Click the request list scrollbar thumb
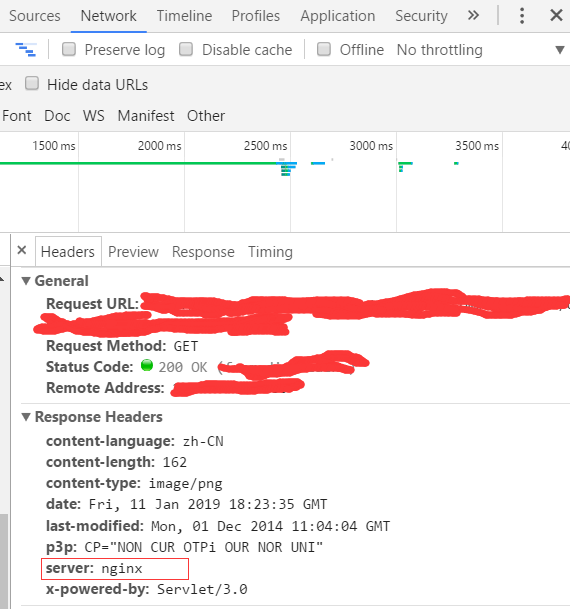 tap(3, 561)
